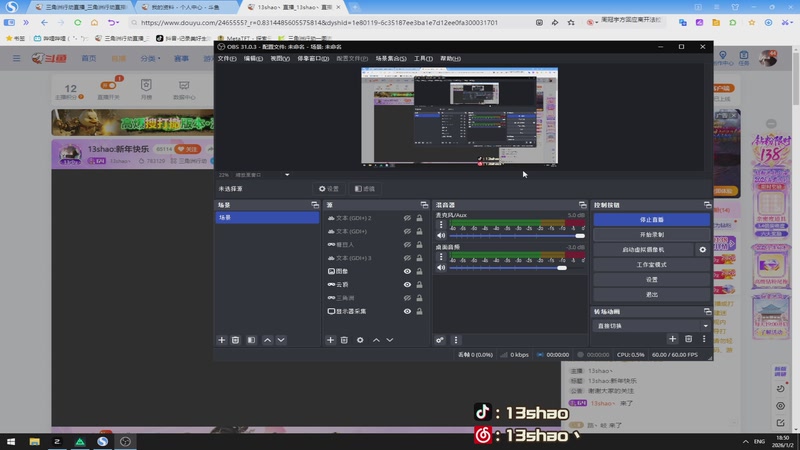Open virtual camera settings gear
The width and height of the screenshot is (800, 450).
[x=703, y=249]
